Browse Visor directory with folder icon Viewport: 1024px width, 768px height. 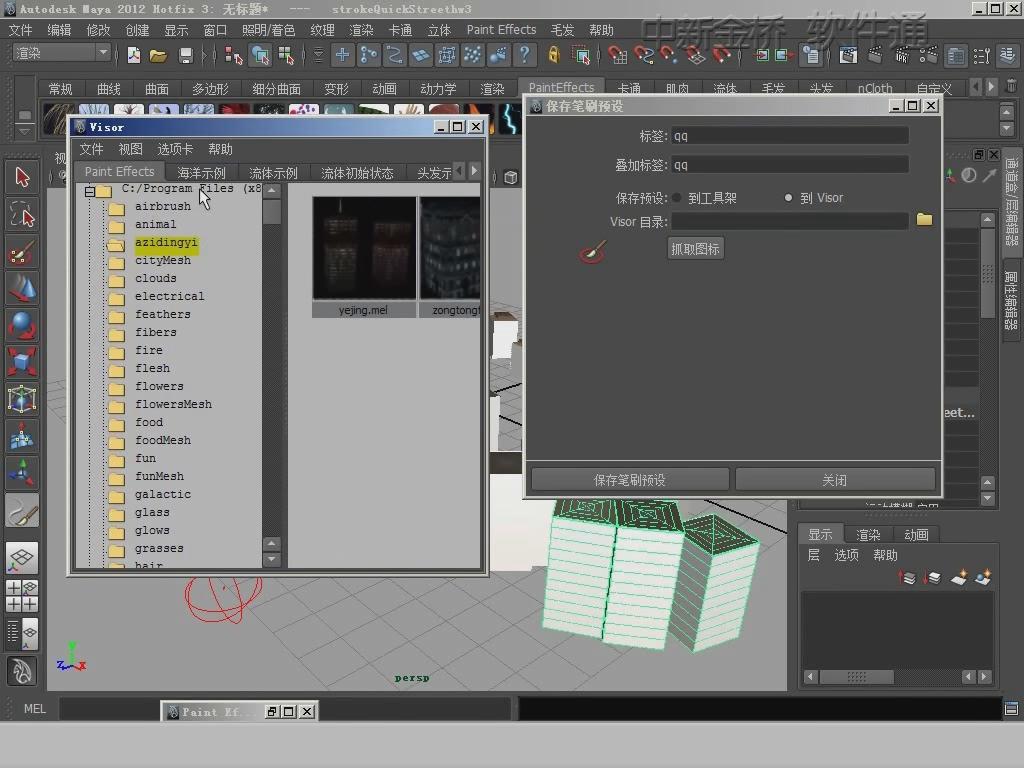click(924, 219)
